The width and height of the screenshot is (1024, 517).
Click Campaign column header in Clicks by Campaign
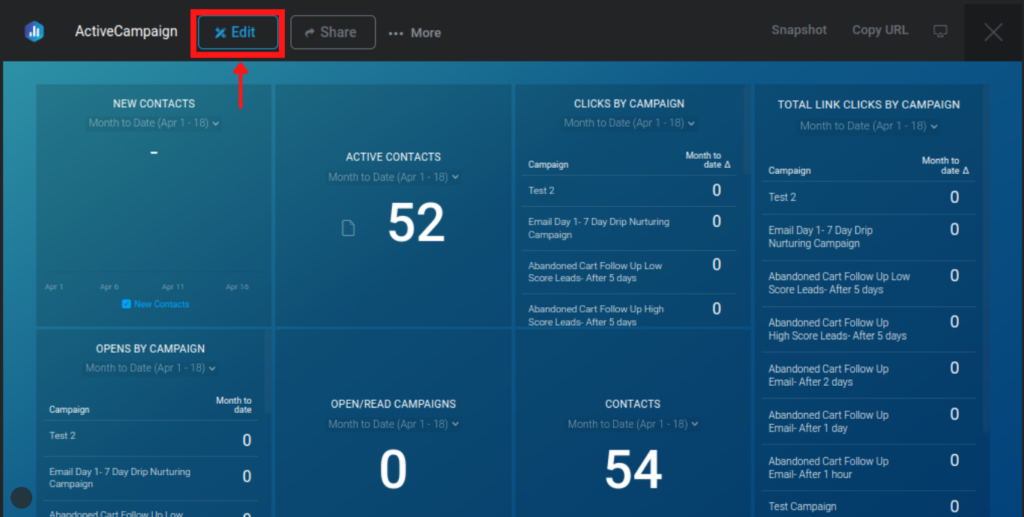(548, 164)
